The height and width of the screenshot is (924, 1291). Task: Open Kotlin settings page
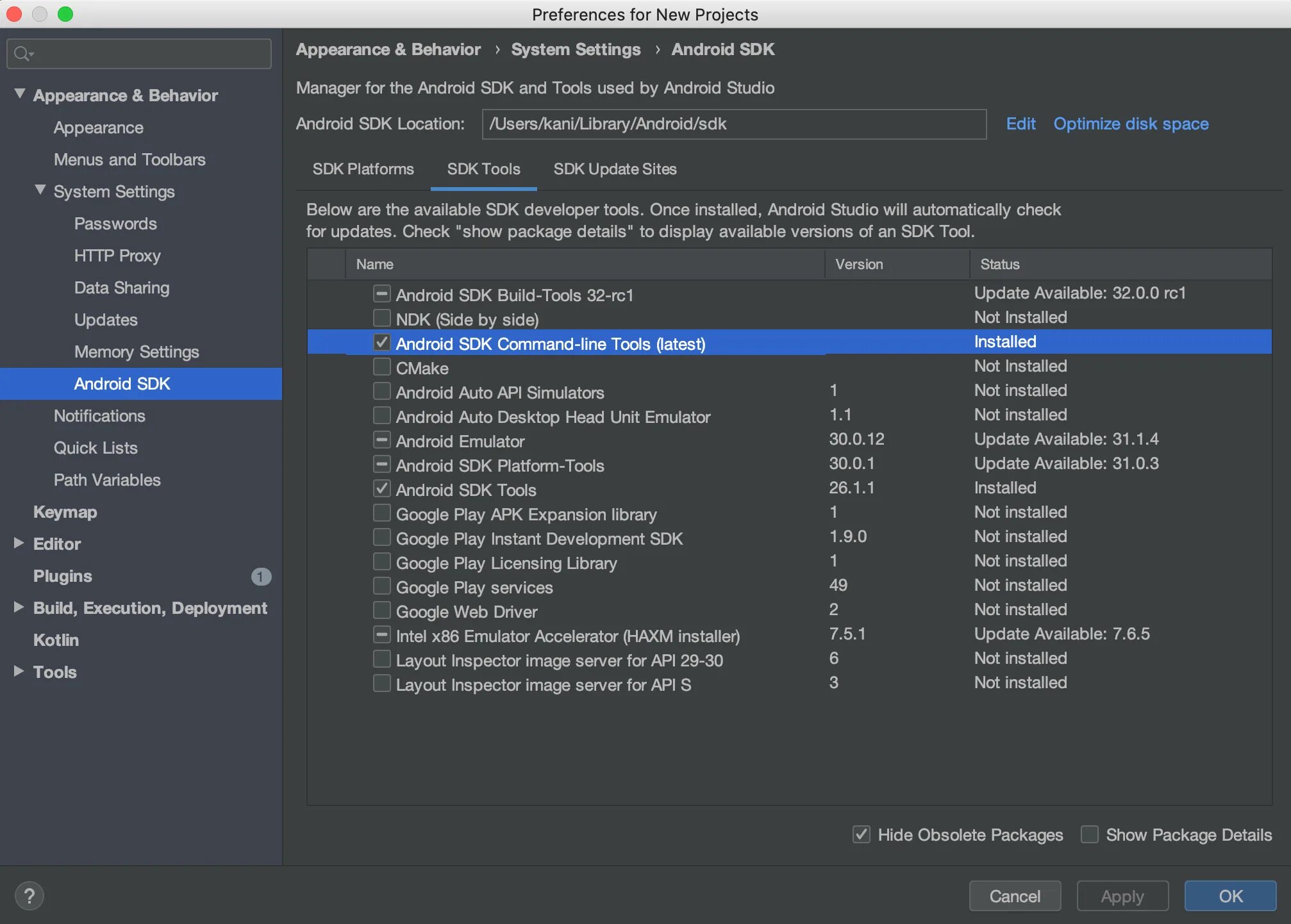56,640
